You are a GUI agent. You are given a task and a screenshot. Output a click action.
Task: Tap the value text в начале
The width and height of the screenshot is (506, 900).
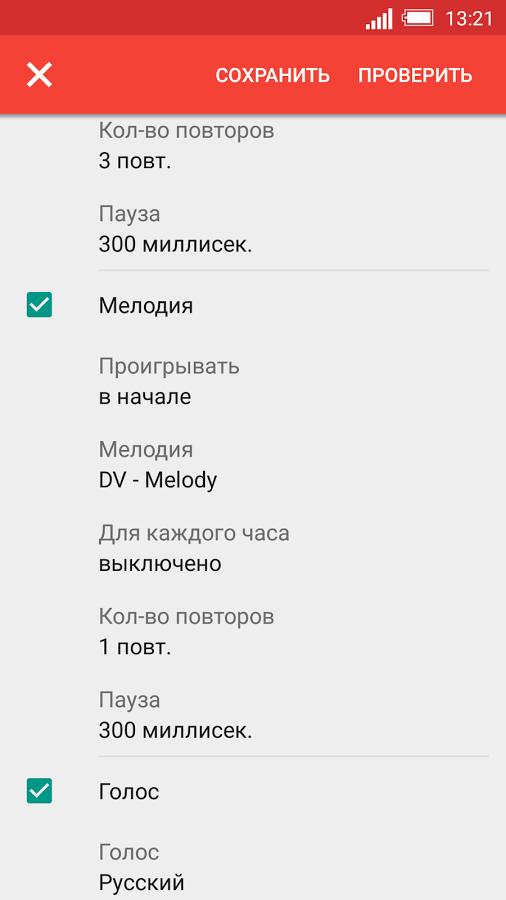pyautogui.click(x=145, y=397)
